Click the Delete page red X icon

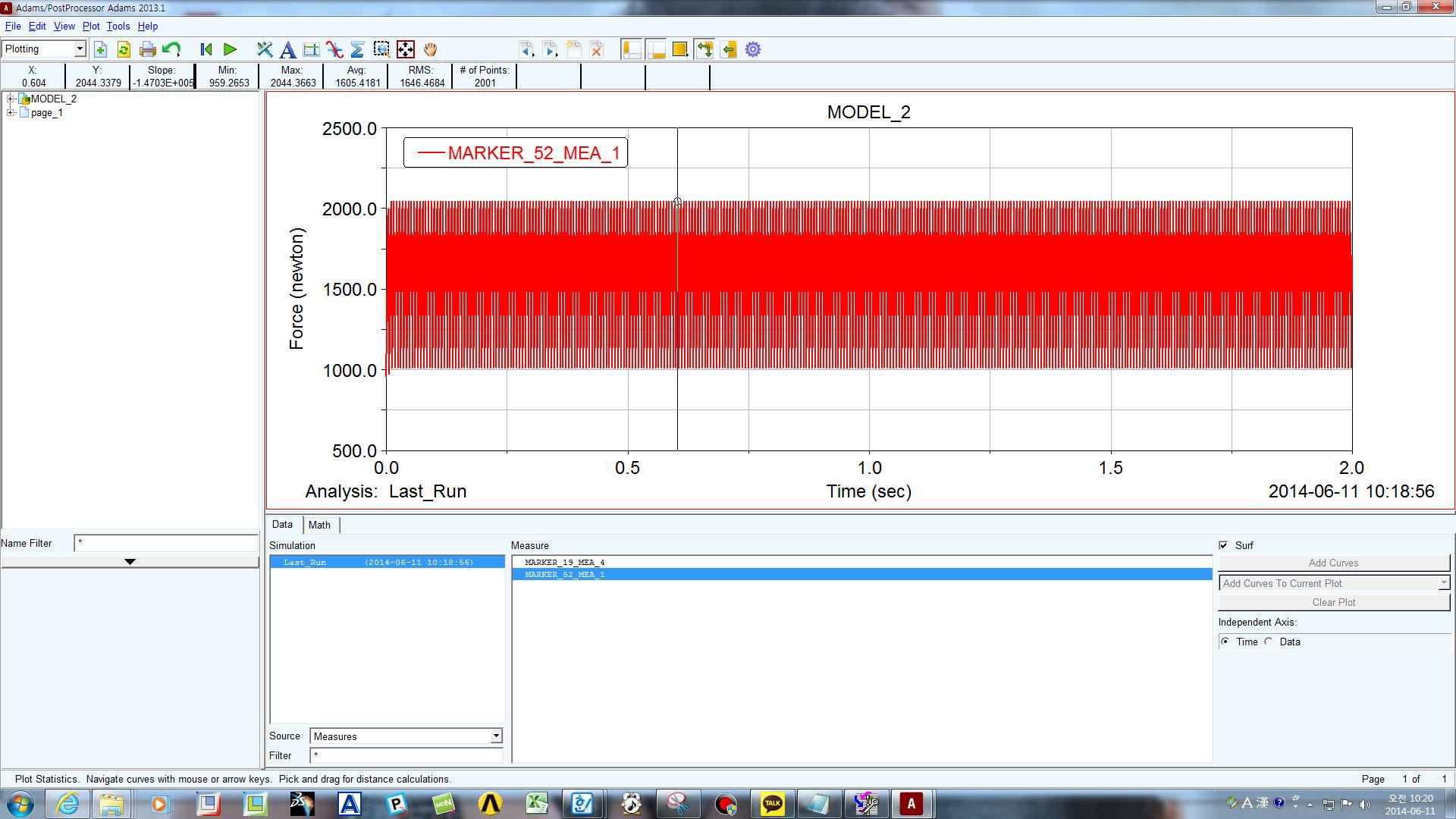coord(597,50)
